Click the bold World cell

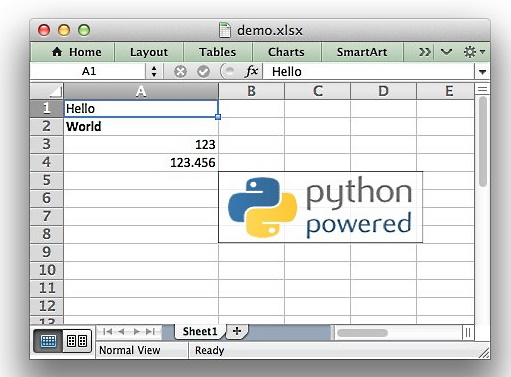click(141, 127)
